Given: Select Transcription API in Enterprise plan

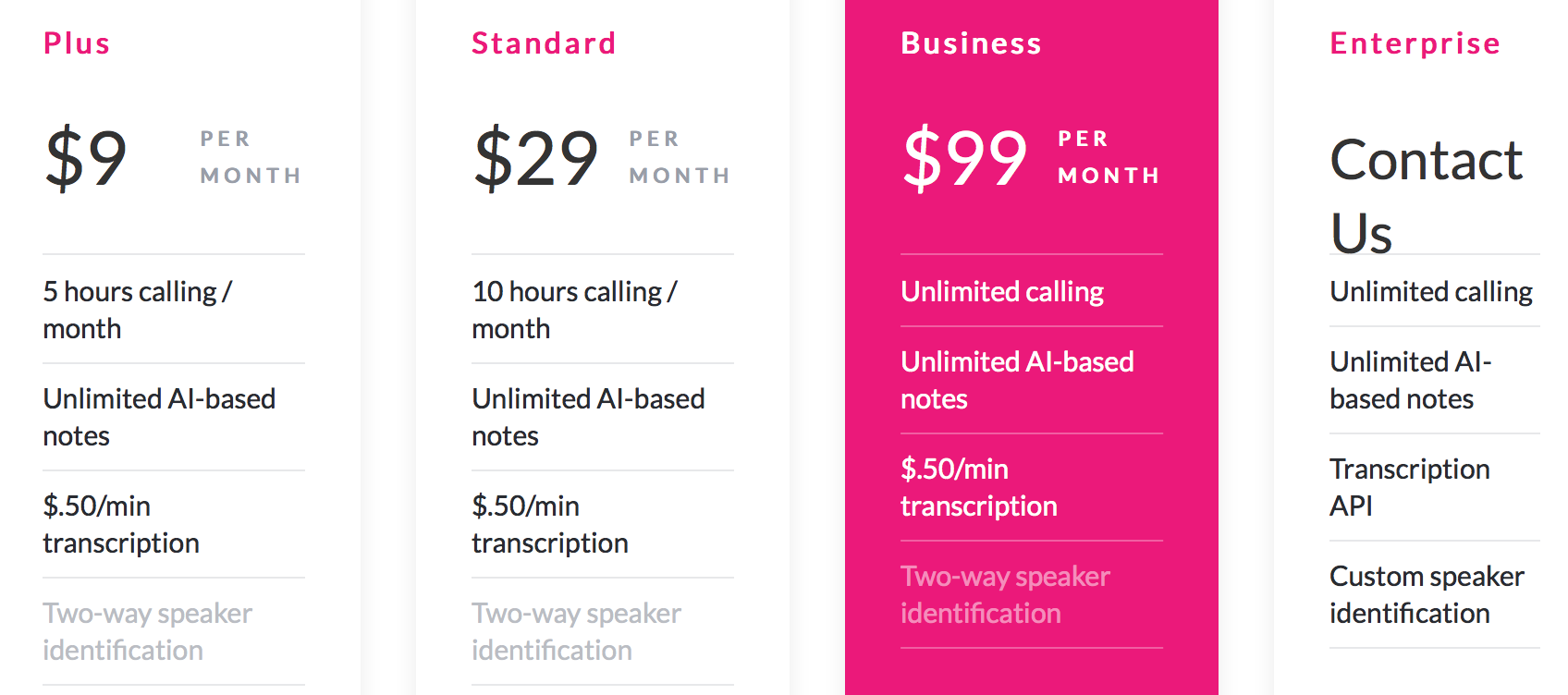Looking at the screenshot, I should [1409, 487].
